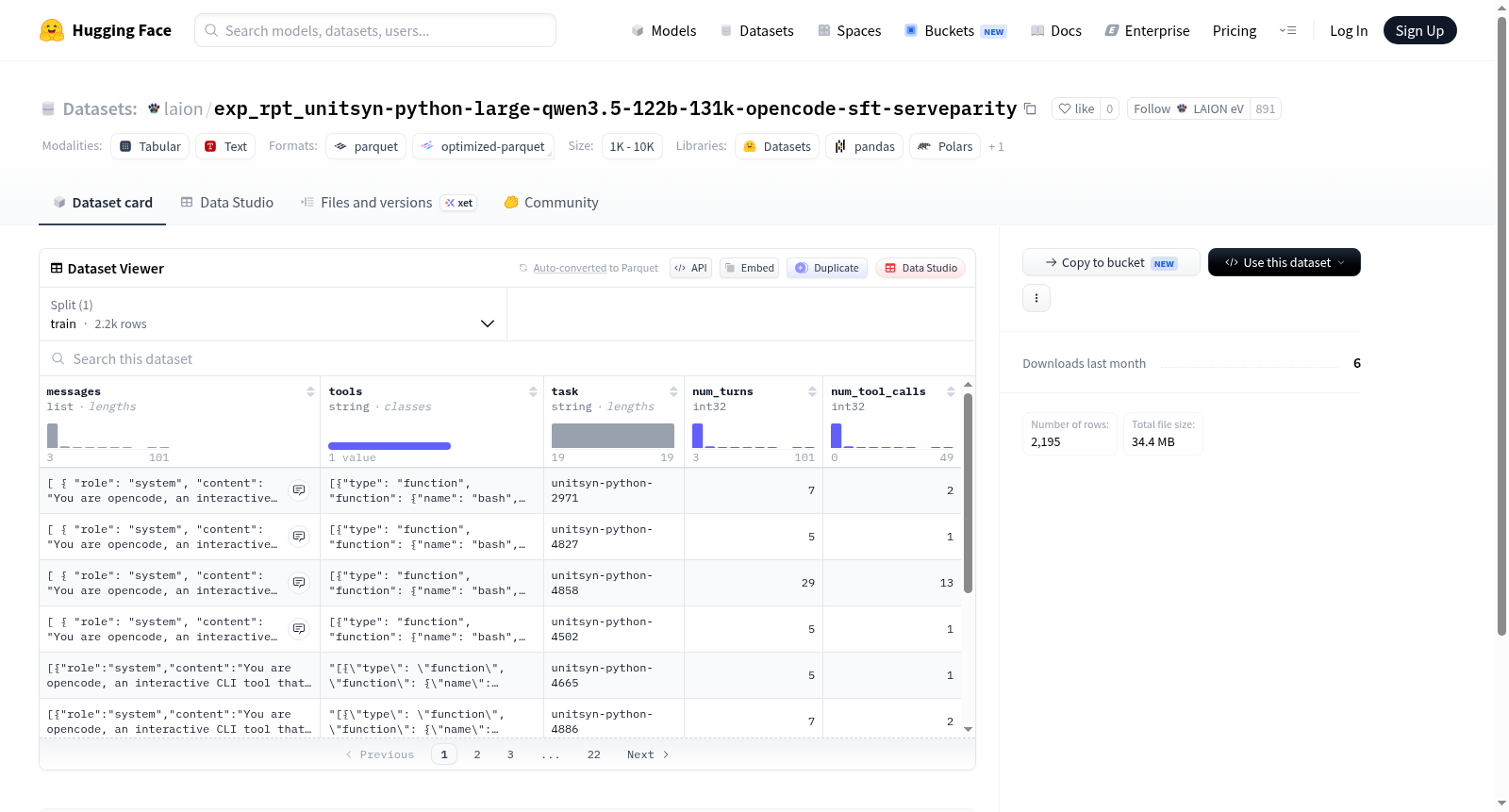Focus the Search this dataset field
Viewport: 1509px width, 812px height.
[x=507, y=359]
